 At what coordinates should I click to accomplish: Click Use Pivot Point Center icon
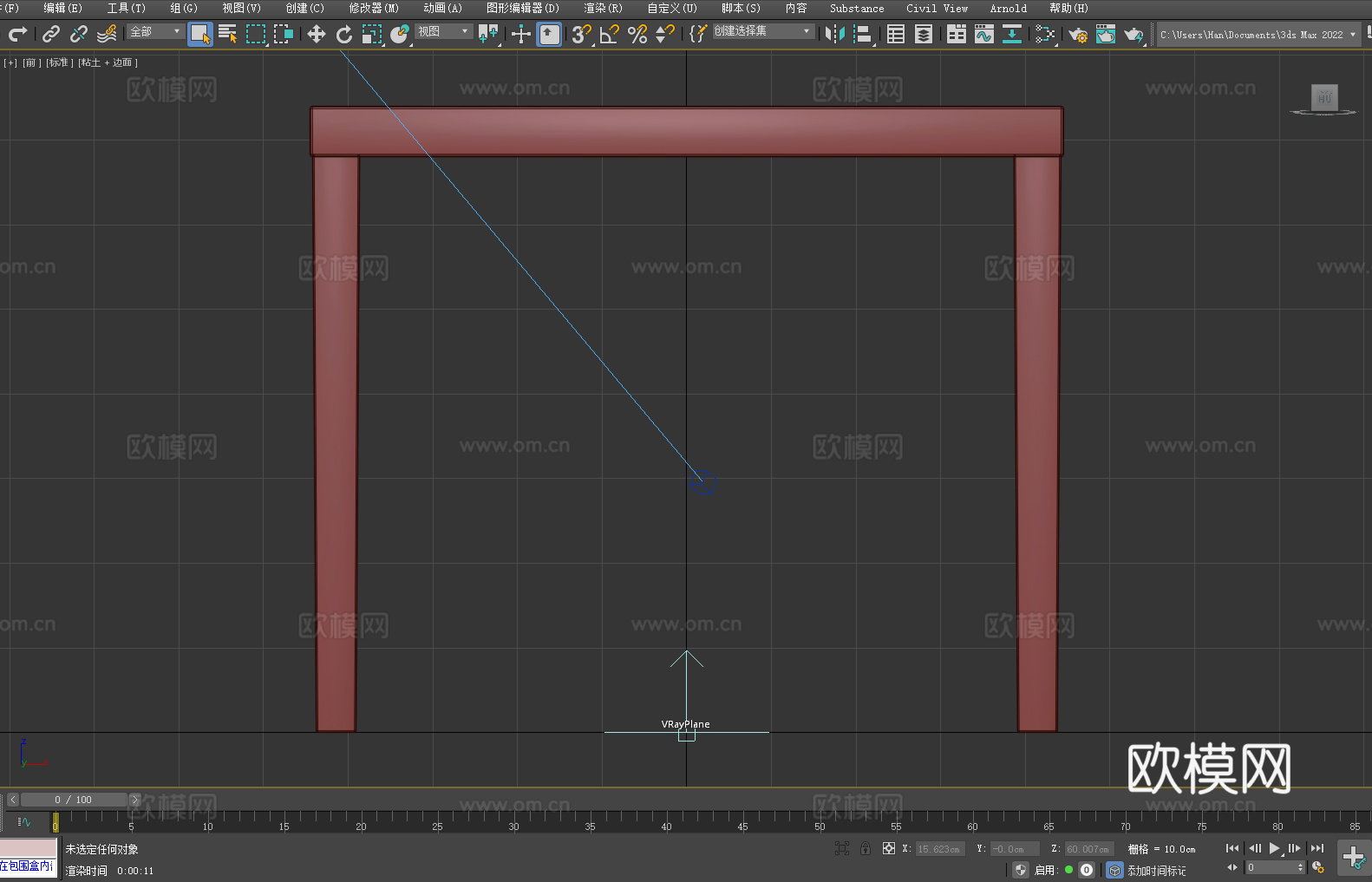tap(488, 34)
